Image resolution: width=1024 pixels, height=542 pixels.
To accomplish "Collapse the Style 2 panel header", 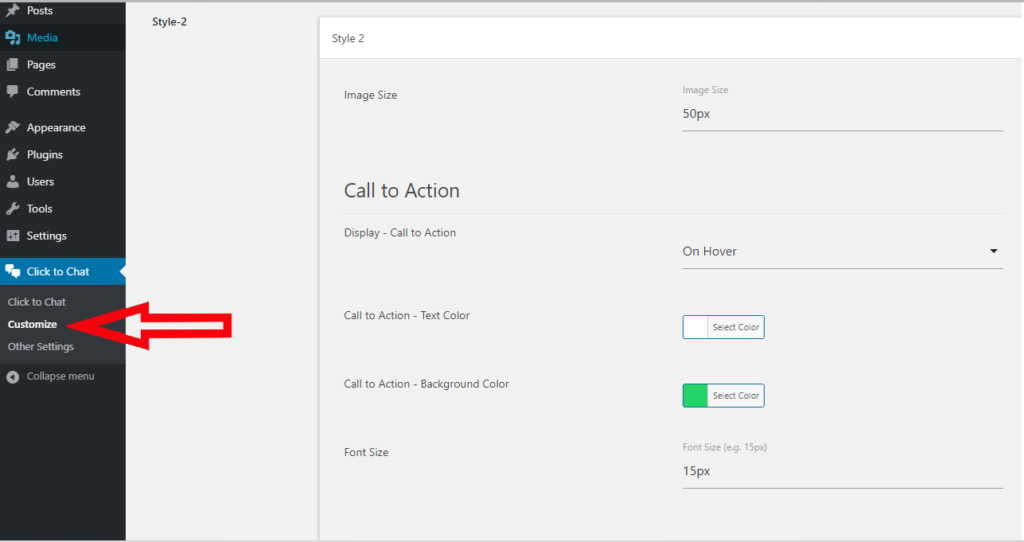I will coord(671,39).
